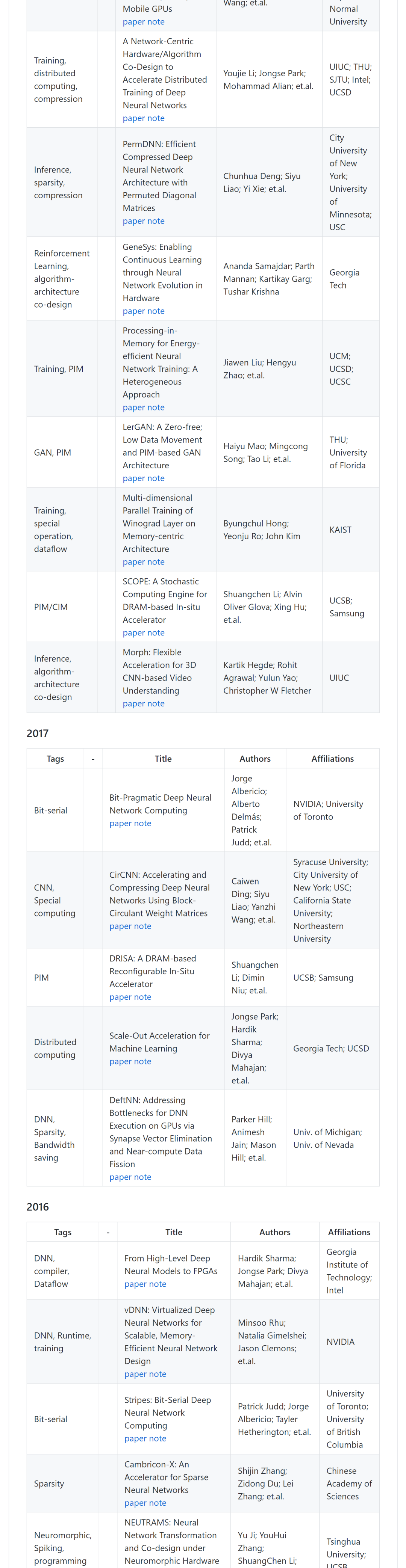Select the 'KAIST' affiliation cell
Viewport: 406px width, 1568px height.
click(x=350, y=530)
